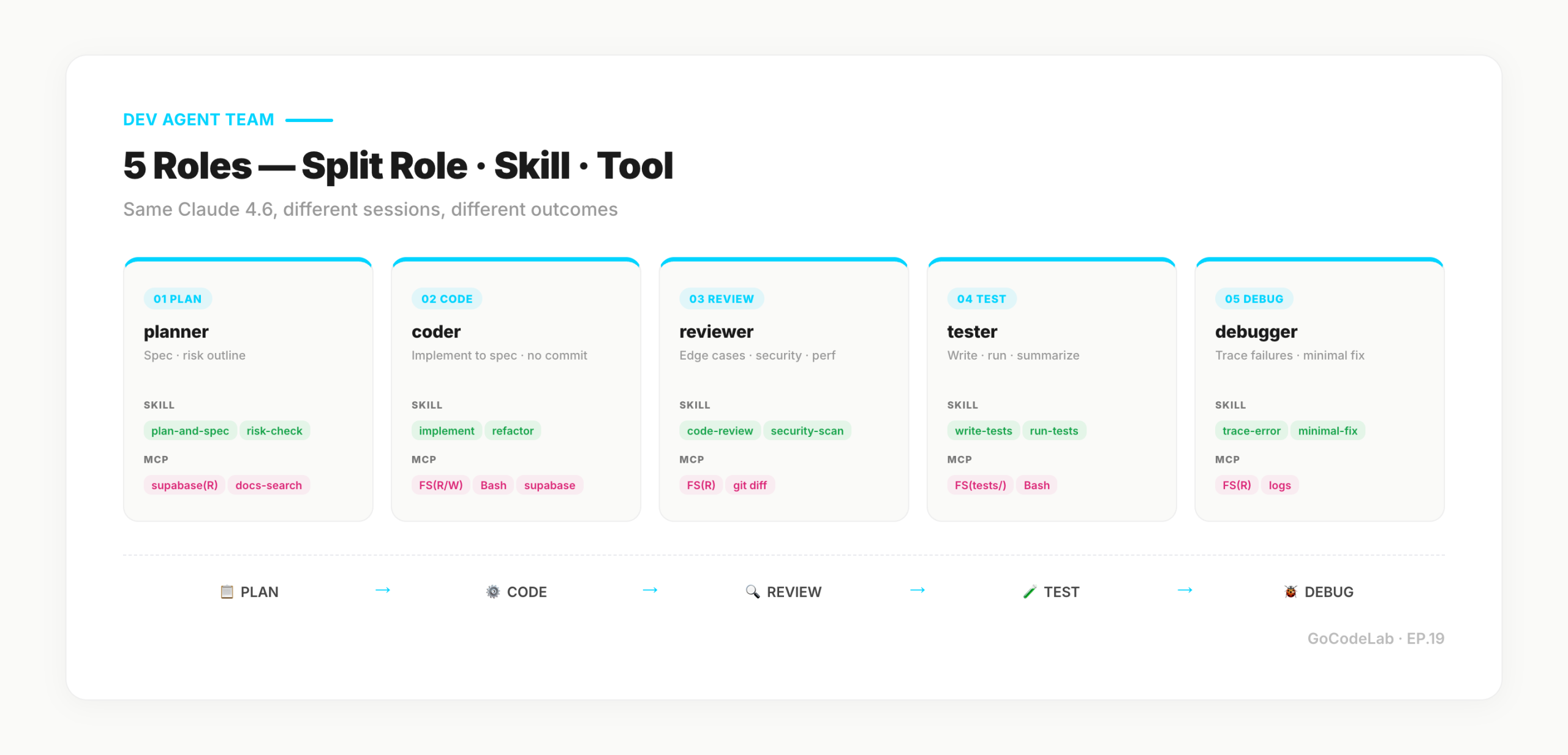Toggle the write-tests skill on the tester card
Image resolution: width=1568 pixels, height=755 pixels.
983,430
